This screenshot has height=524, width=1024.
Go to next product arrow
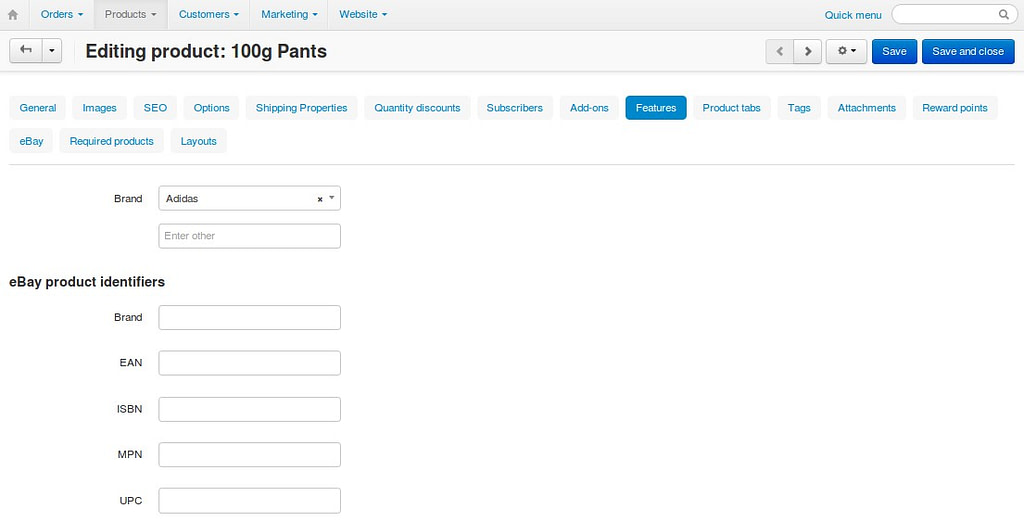click(808, 52)
